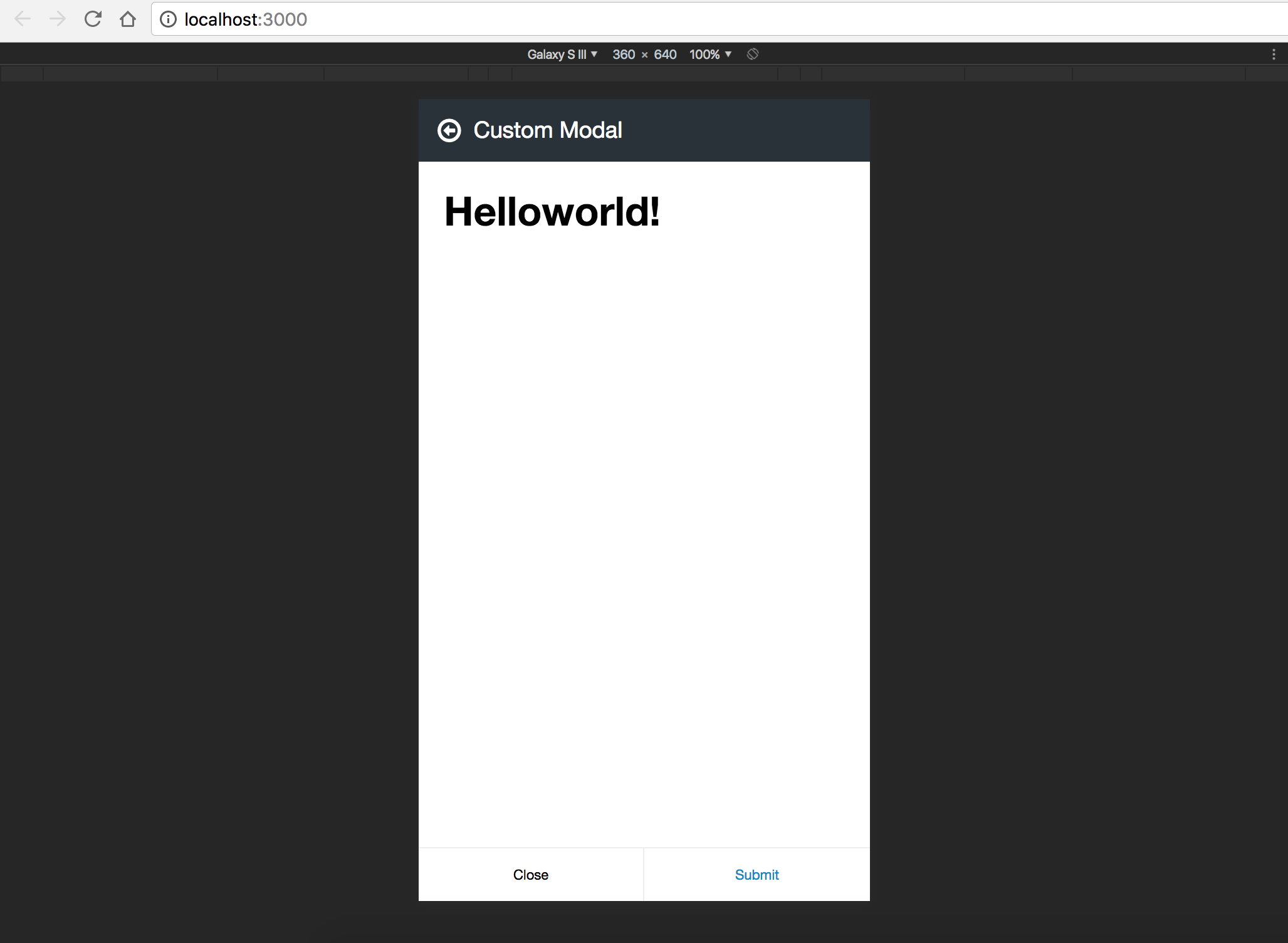
Task: Click the Helloworld! heading
Action: (552, 212)
